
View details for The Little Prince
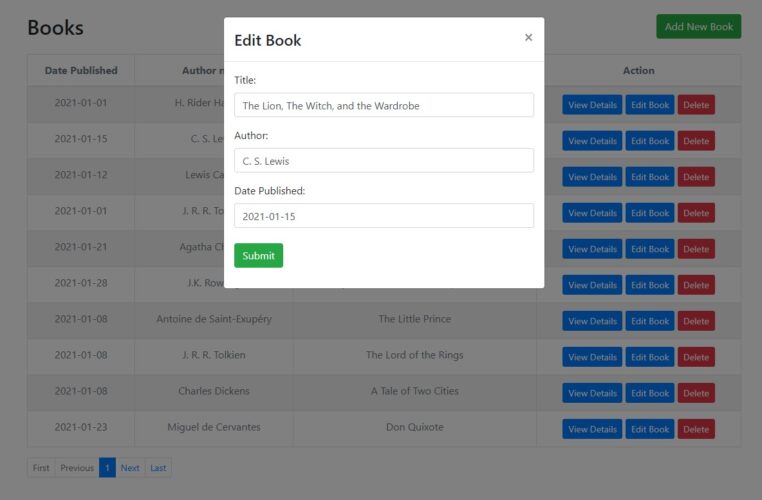click(x=592, y=321)
